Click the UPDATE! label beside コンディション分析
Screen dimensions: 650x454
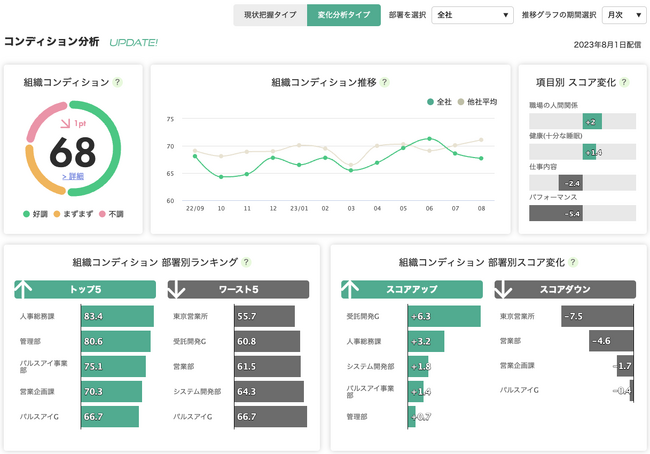(133, 43)
